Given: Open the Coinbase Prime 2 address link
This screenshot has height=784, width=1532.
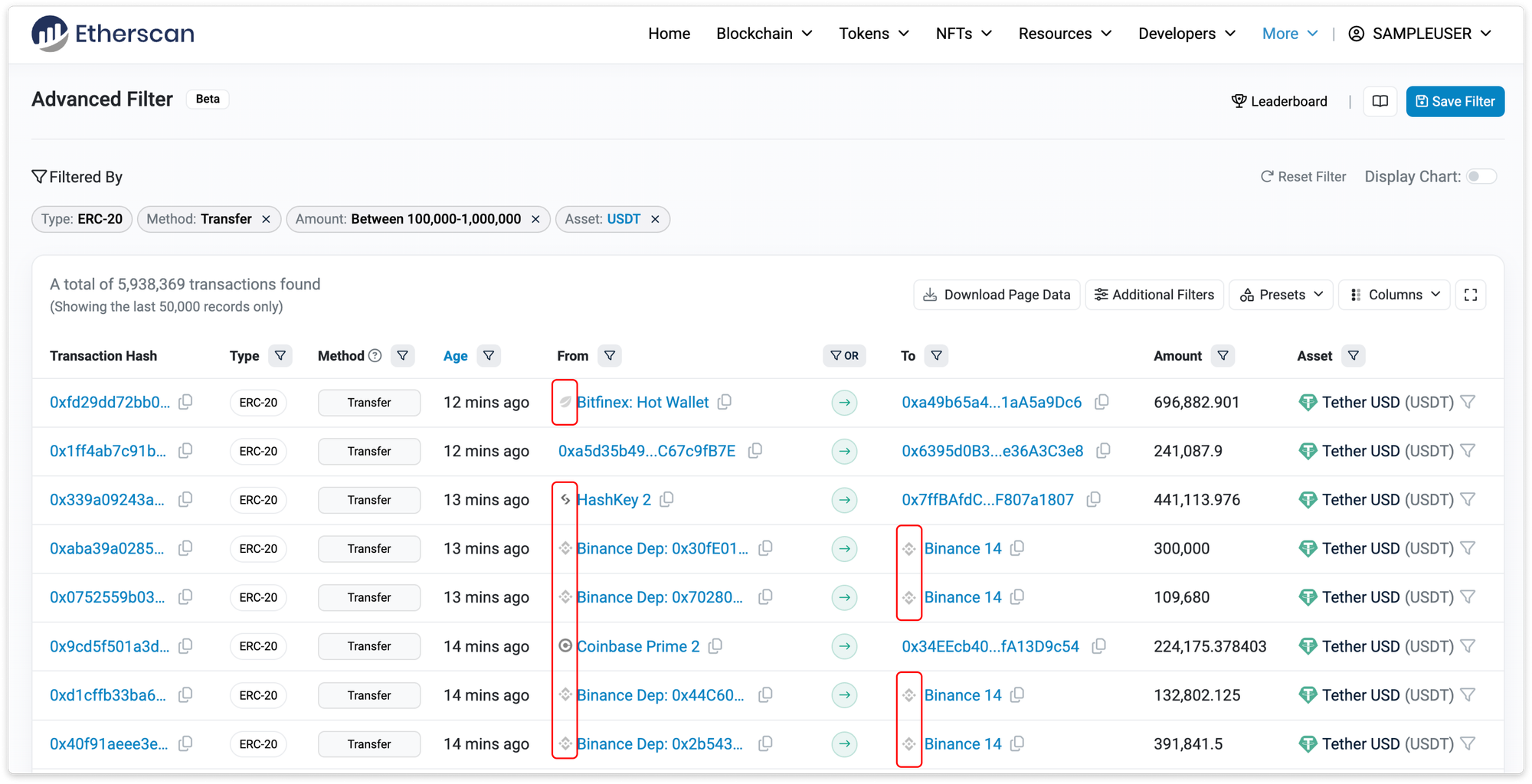Looking at the screenshot, I should tap(637, 646).
